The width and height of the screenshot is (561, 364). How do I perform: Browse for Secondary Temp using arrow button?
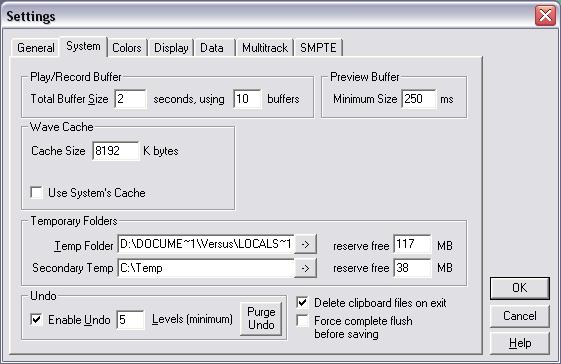[305, 268]
